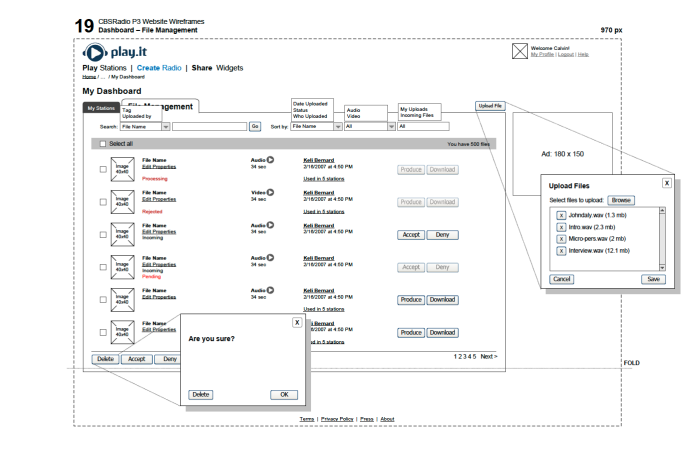Click the Delete button below the file list
The image size is (700, 453).
106,359
